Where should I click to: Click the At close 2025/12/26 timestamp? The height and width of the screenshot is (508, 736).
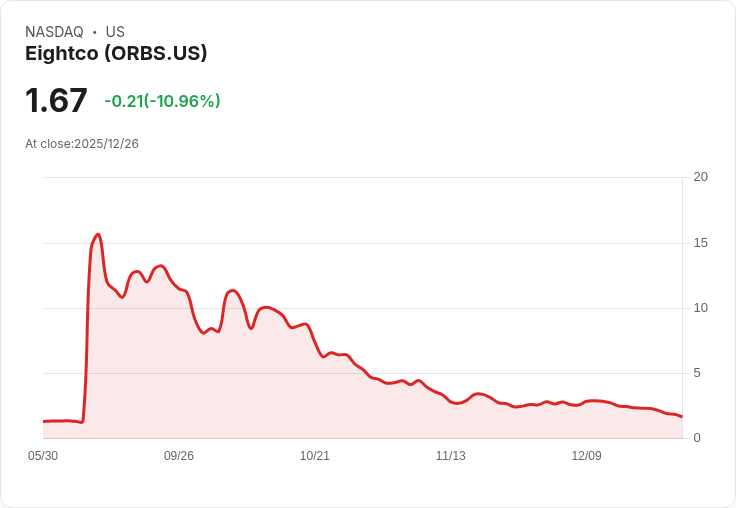82,144
